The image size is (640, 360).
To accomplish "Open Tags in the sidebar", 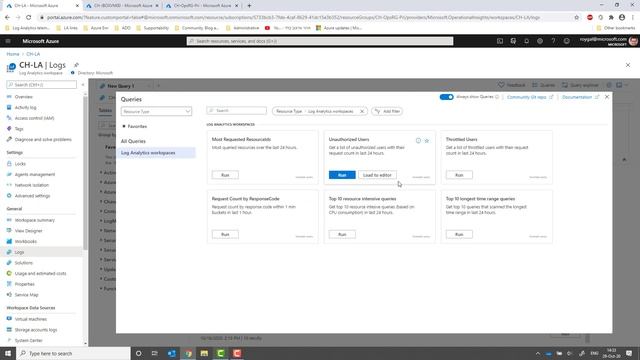I will pyautogui.click(x=19, y=129).
